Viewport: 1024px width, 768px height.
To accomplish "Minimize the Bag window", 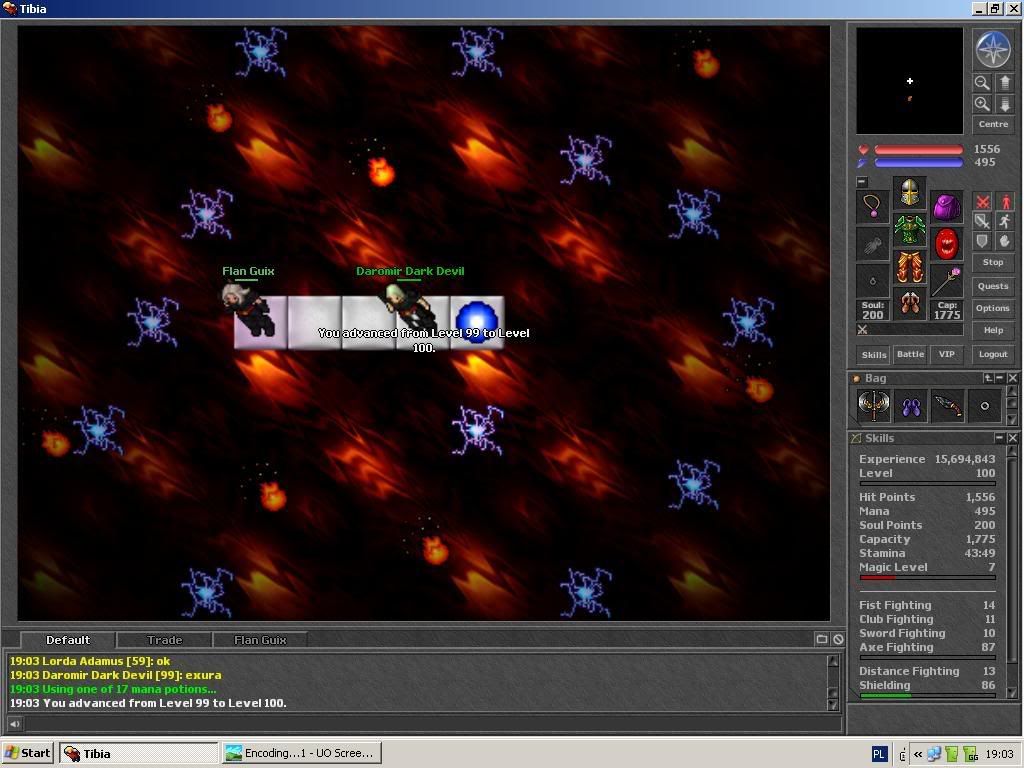I will [x=1000, y=378].
